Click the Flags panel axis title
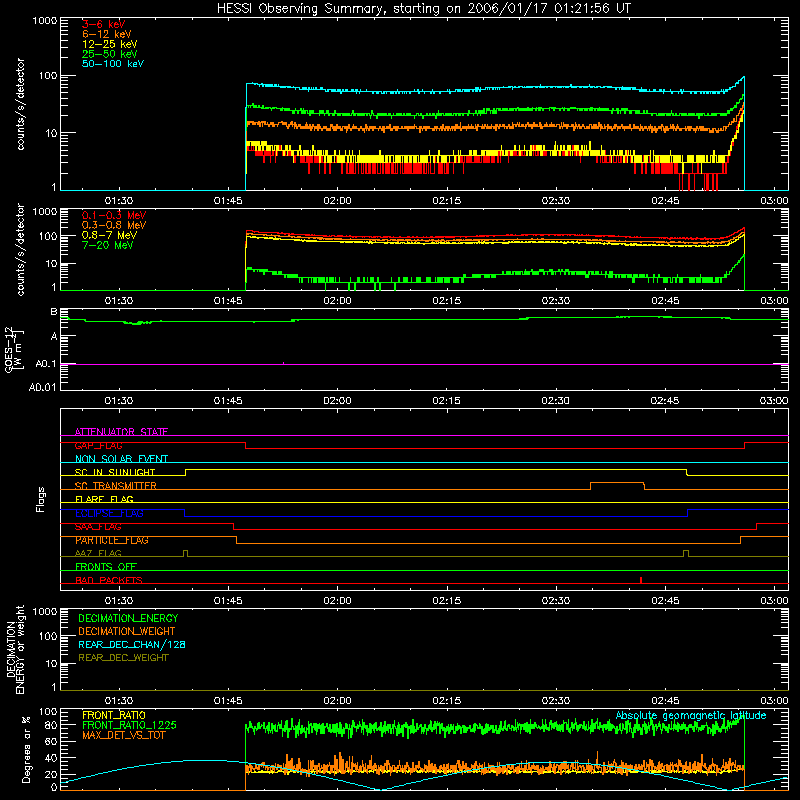The height and width of the screenshot is (800, 800). tap(41, 499)
